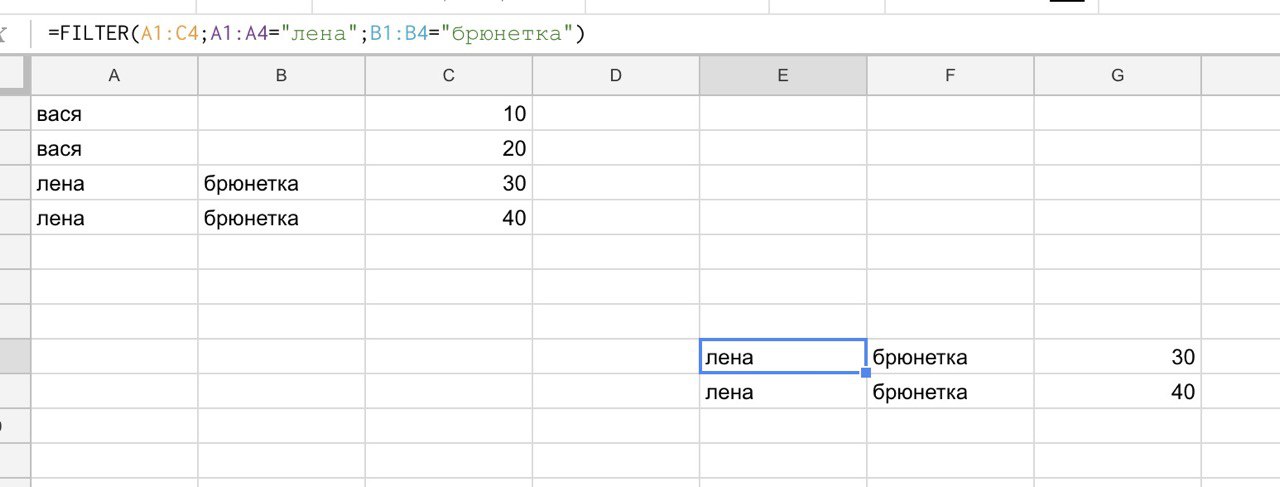Select column B by its header
The width and height of the screenshot is (1280, 487).
[x=281, y=76]
